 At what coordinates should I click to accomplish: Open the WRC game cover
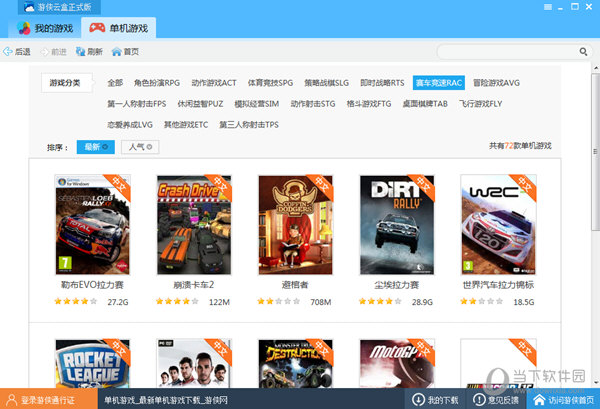pyautogui.click(x=499, y=225)
